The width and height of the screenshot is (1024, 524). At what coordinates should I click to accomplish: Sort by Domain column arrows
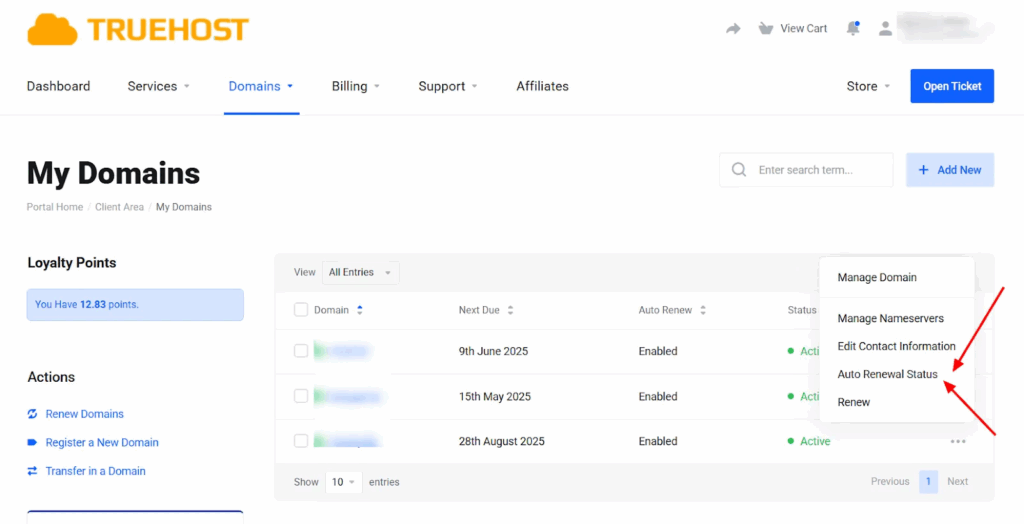point(360,310)
